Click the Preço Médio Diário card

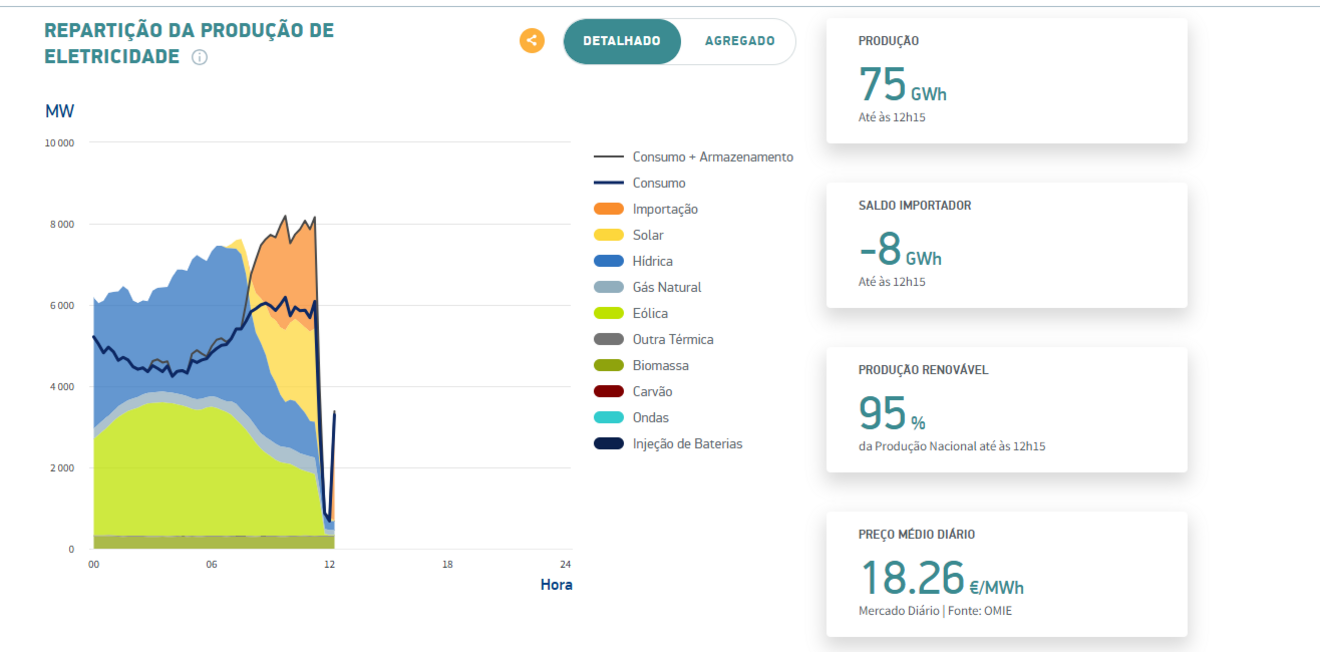(1006, 574)
